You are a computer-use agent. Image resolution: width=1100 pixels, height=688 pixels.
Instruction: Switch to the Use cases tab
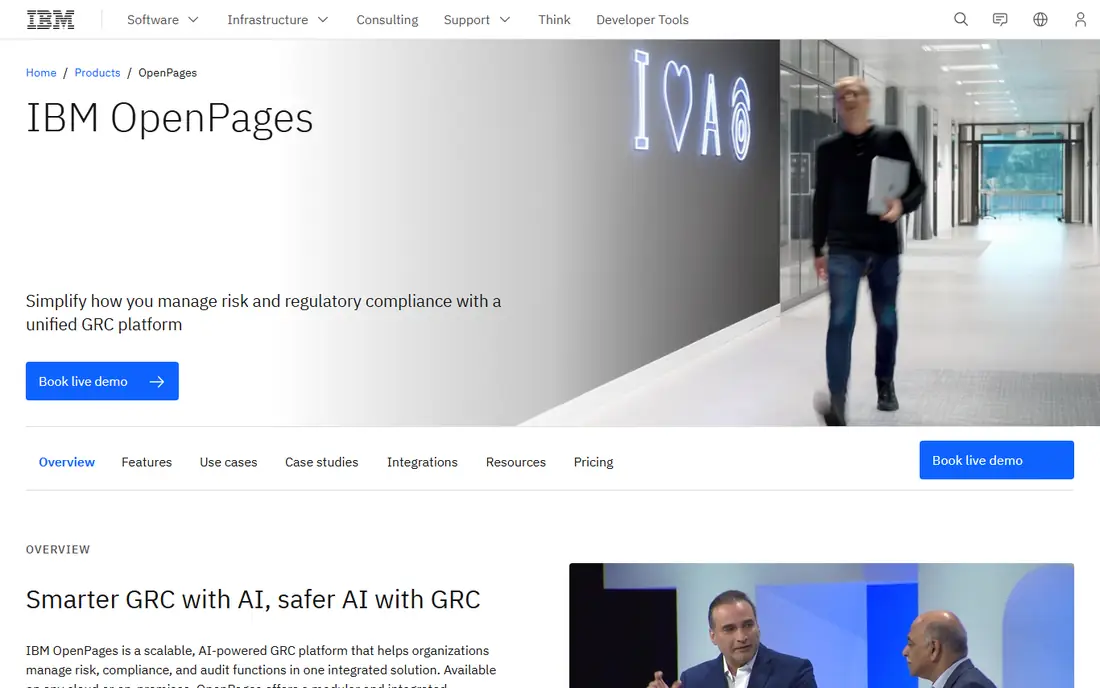tap(229, 462)
